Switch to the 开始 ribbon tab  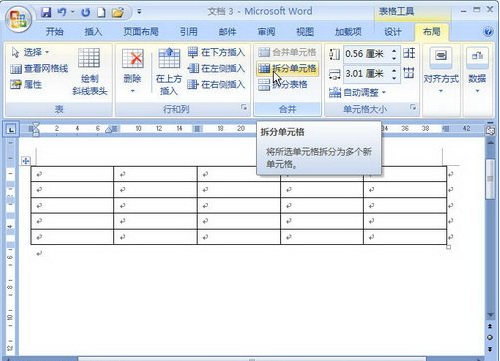(x=54, y=32)
